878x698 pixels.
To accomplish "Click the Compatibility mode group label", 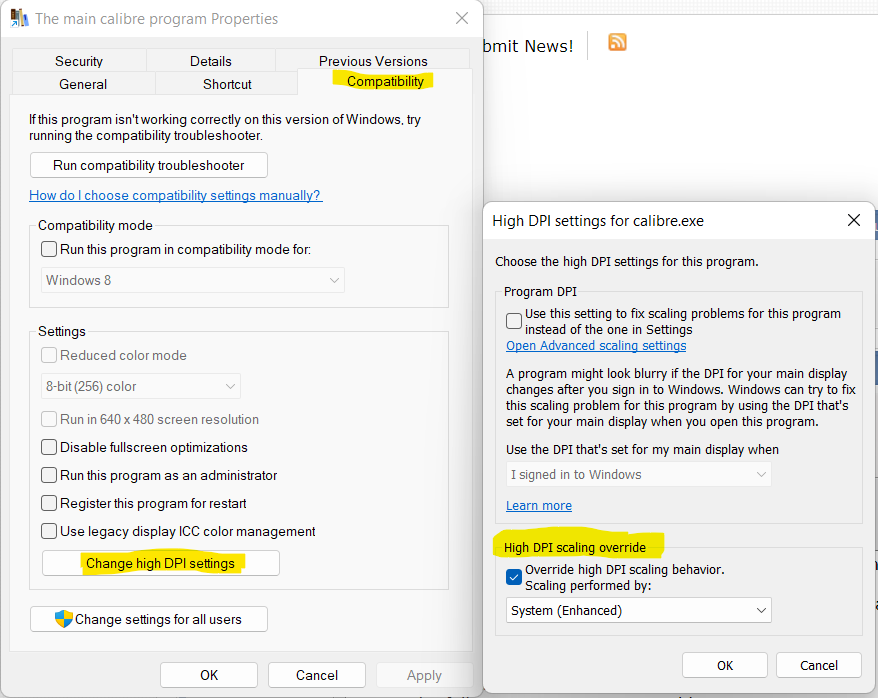I will click(x=95, y=226).
